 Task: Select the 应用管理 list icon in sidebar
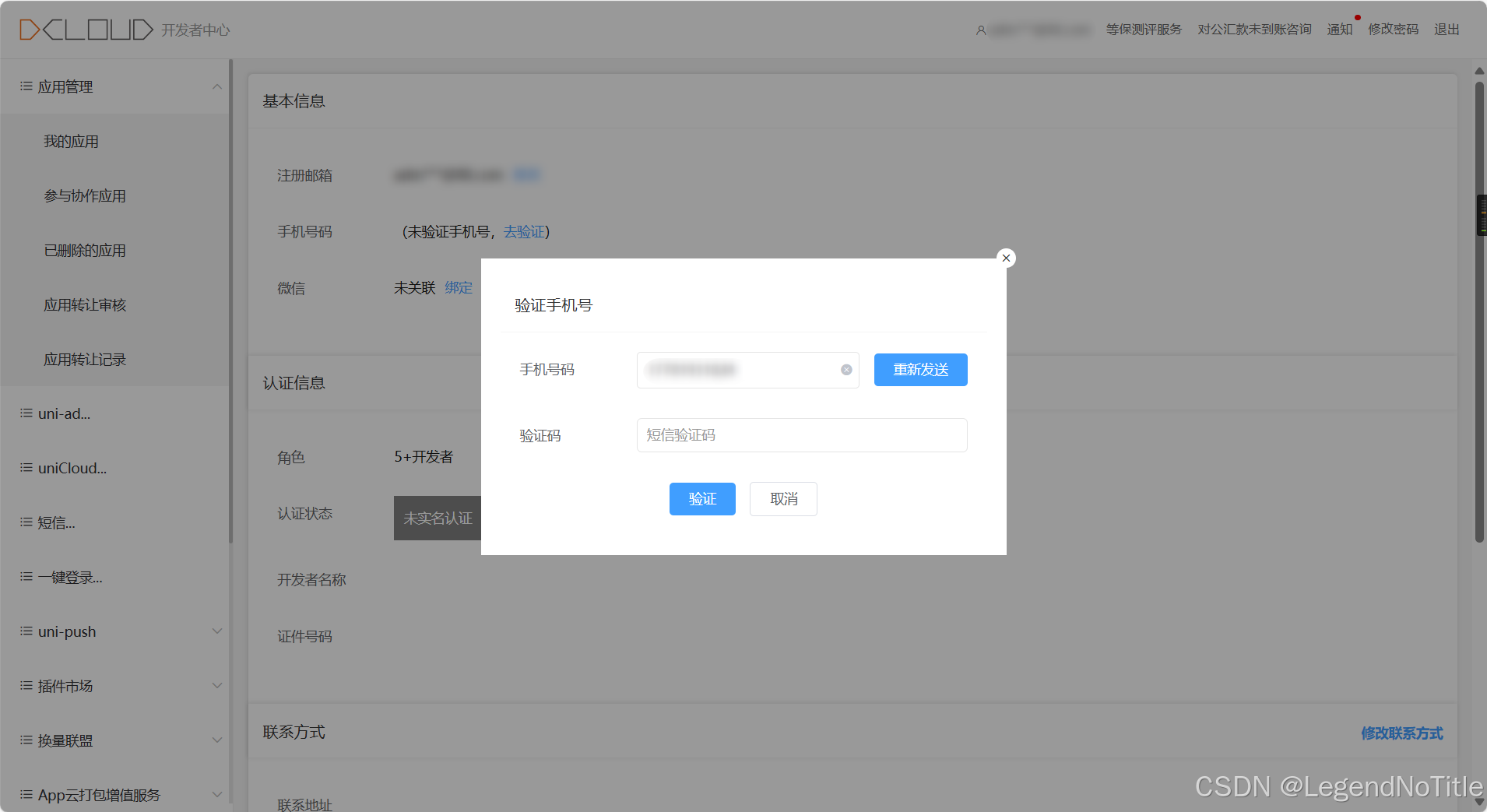24,86
